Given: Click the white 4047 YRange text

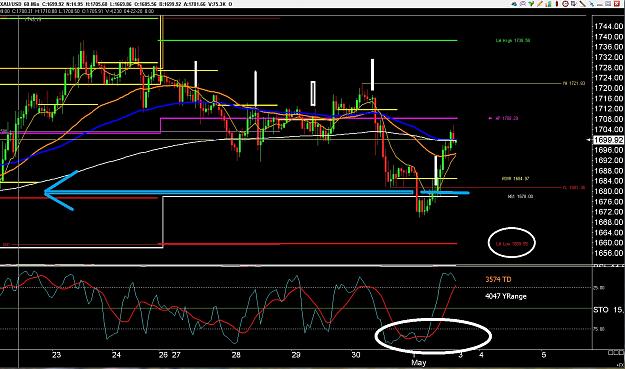Looking at the screenshot, I should click(x=505, y=296).
